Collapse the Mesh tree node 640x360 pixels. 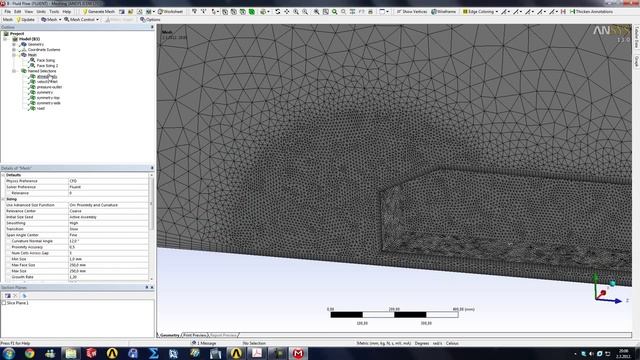click(14, 55)
